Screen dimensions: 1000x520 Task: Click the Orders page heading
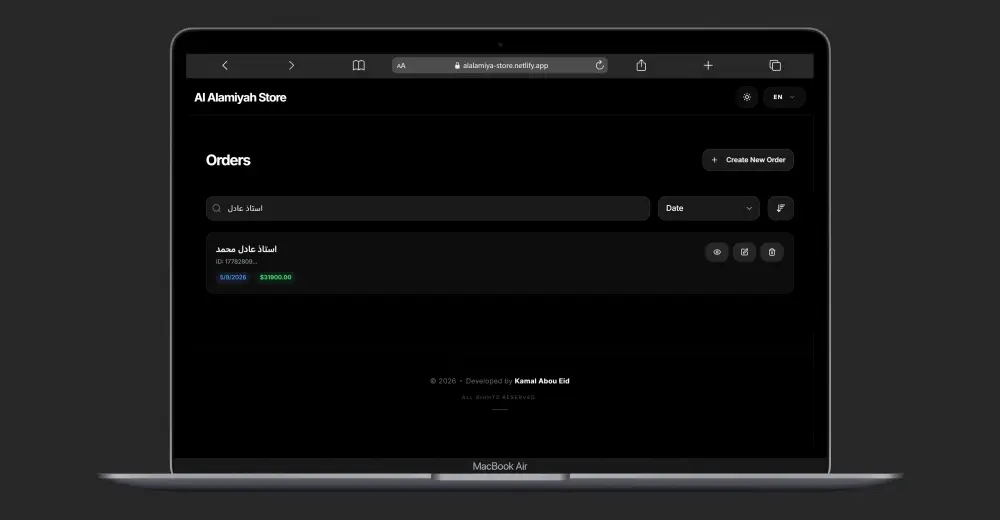(228, 160)
